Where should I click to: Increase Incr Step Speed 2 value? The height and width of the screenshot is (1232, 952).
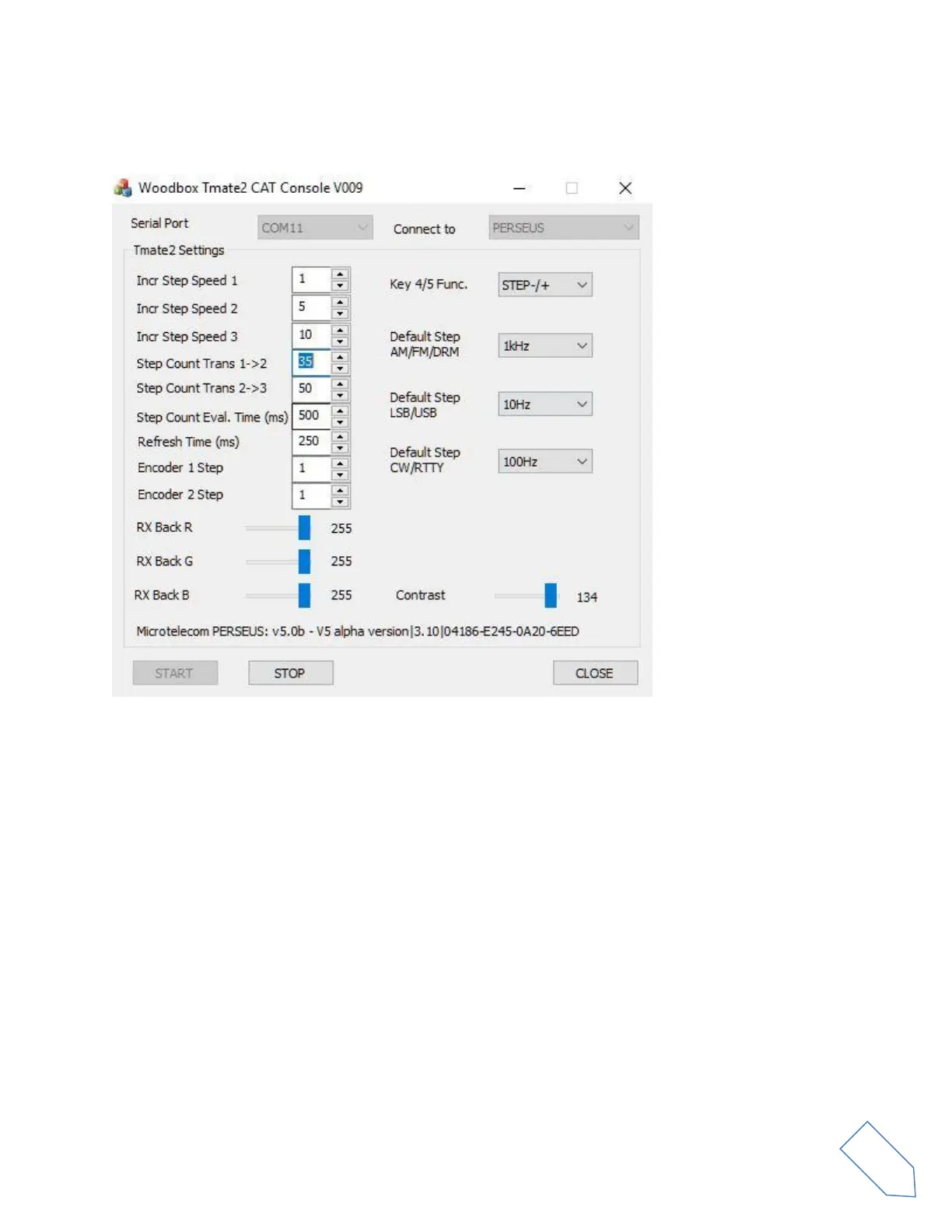pos(340,302)
